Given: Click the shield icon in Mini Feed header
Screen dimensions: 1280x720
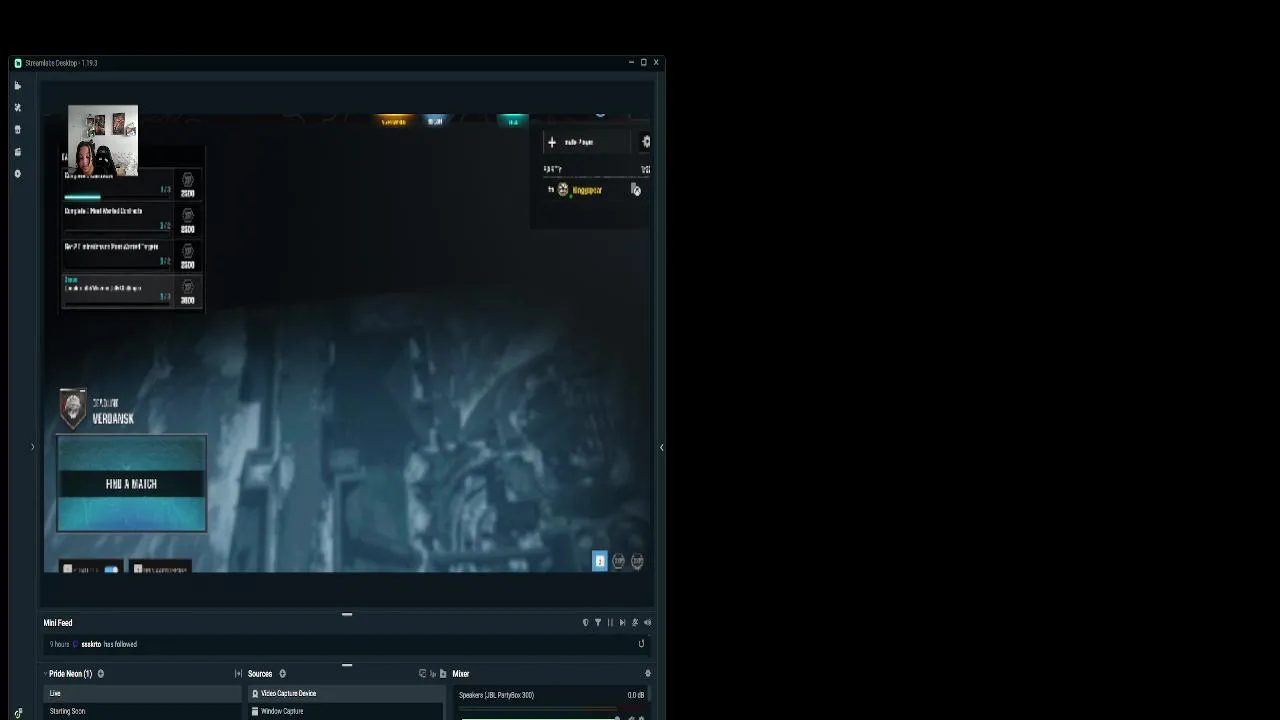Looking at the screenshot, I should 586,623.
